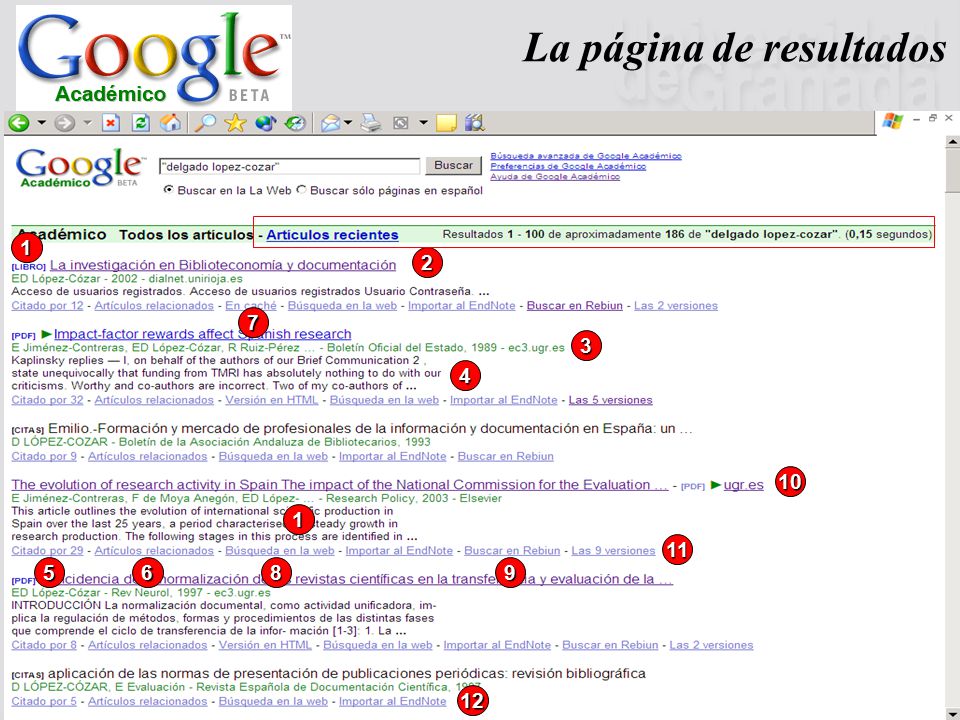Open the ugr.es PDF link
This screenshot has width=960, height=720.
743,485
